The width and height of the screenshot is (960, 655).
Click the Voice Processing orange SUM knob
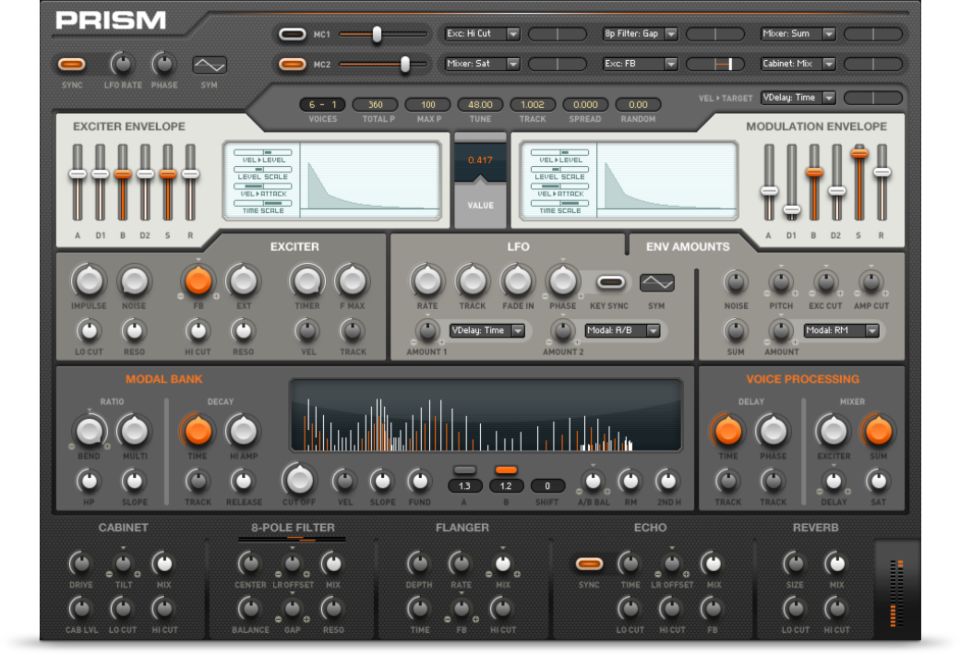pos(877,431)
